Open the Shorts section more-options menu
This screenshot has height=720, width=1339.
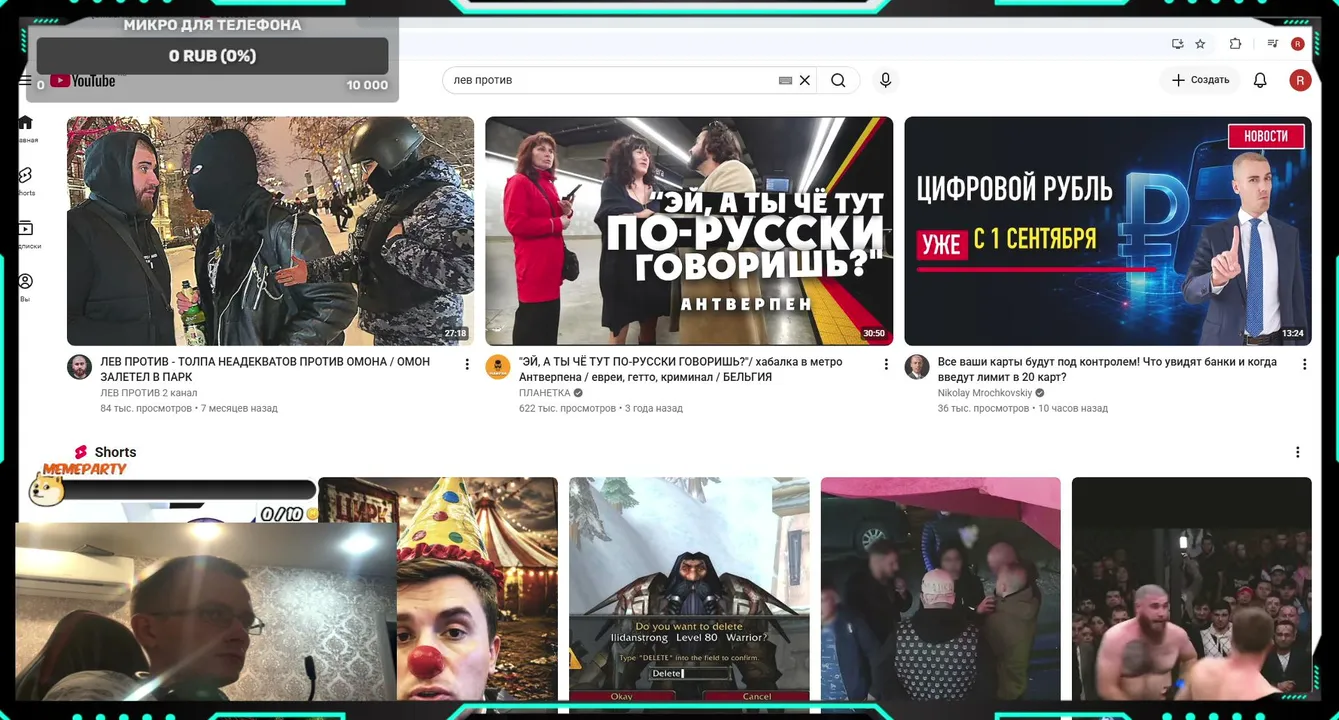[x=1298, y=452]
